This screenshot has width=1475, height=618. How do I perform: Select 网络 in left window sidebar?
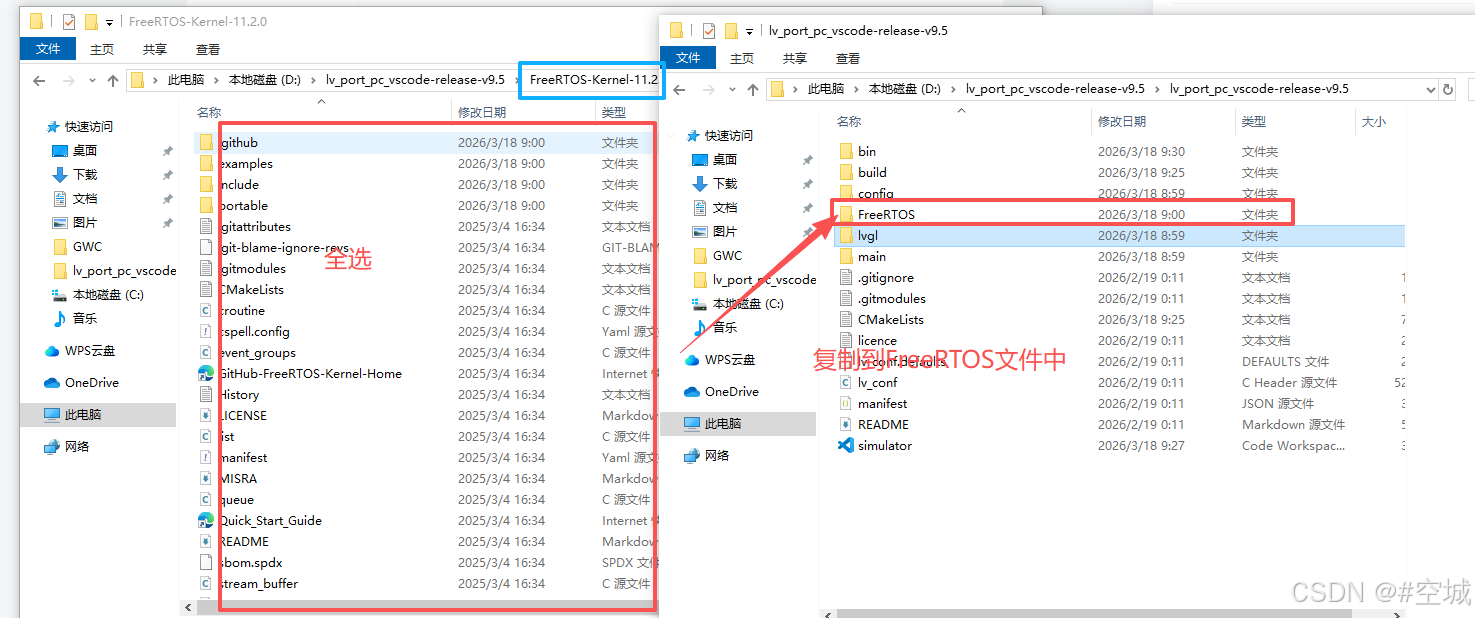click(x=77, y=447)
